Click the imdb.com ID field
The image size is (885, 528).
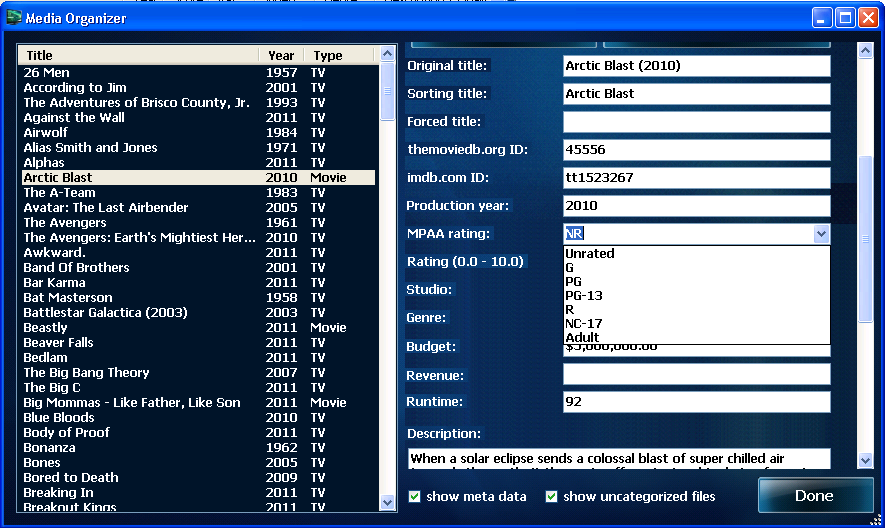coord(696,177)
